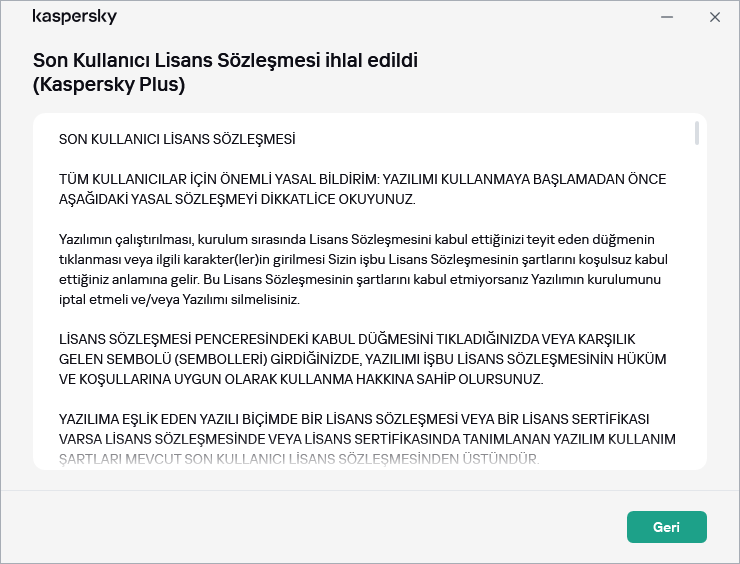Click the line starting 'iptal etmeli ve/veya'
Screen dimensions: 740x564
click(x=179, y=300)
